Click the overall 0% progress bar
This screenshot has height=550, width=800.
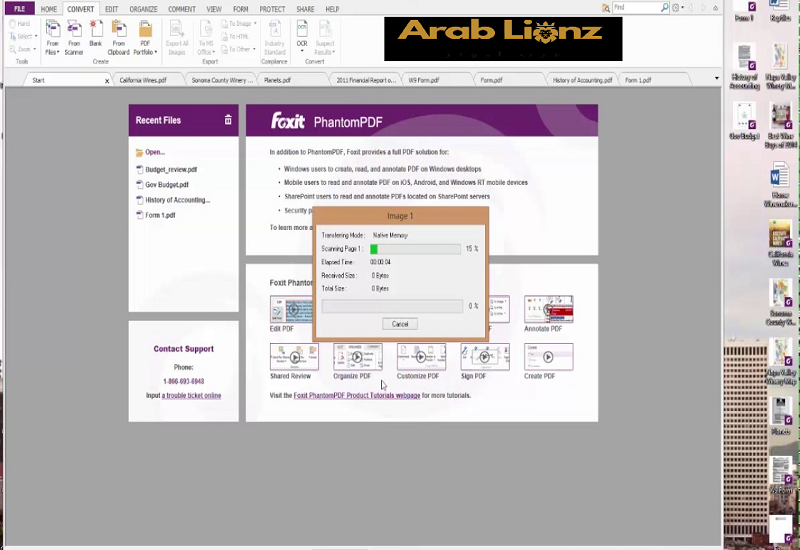(392, 306)
